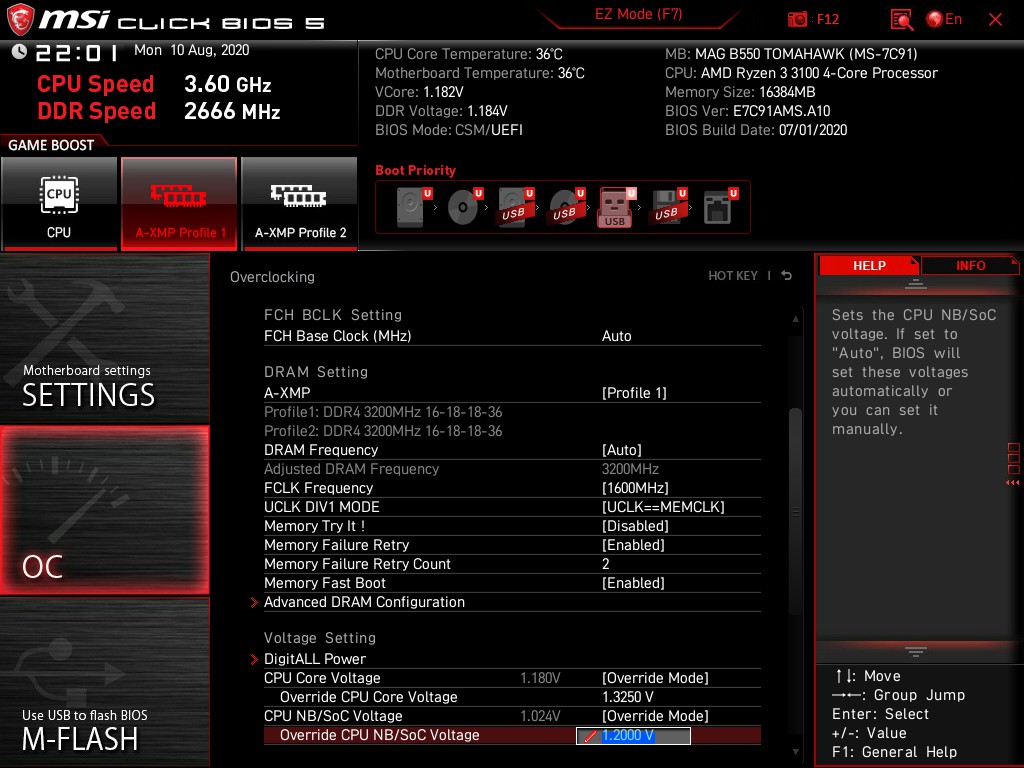Click Profile2: DDR4 3200MHz 16-18-18-36 text
This screenshot has height=768, width=1024.
click(383, 431)
